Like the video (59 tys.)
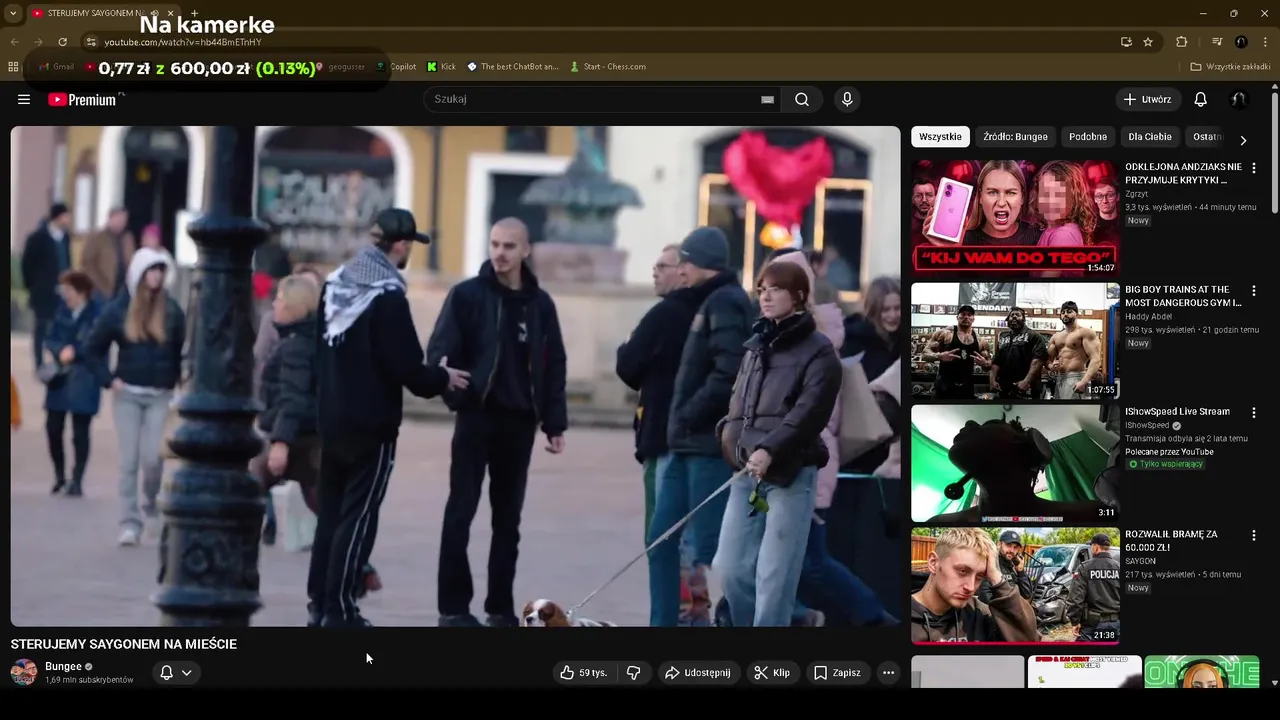Screen dimensions: 1280x720 pos(584,673)
